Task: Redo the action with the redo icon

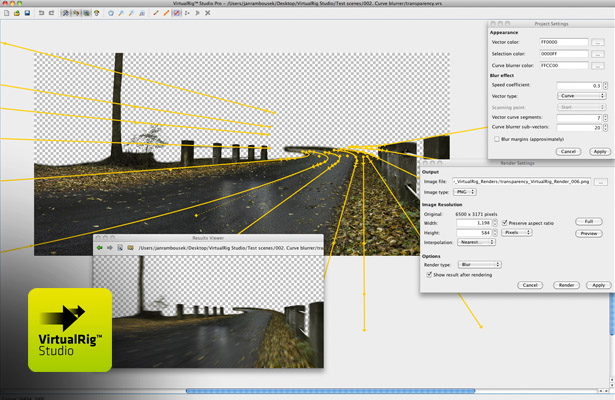Action: (x=51, y=13)
